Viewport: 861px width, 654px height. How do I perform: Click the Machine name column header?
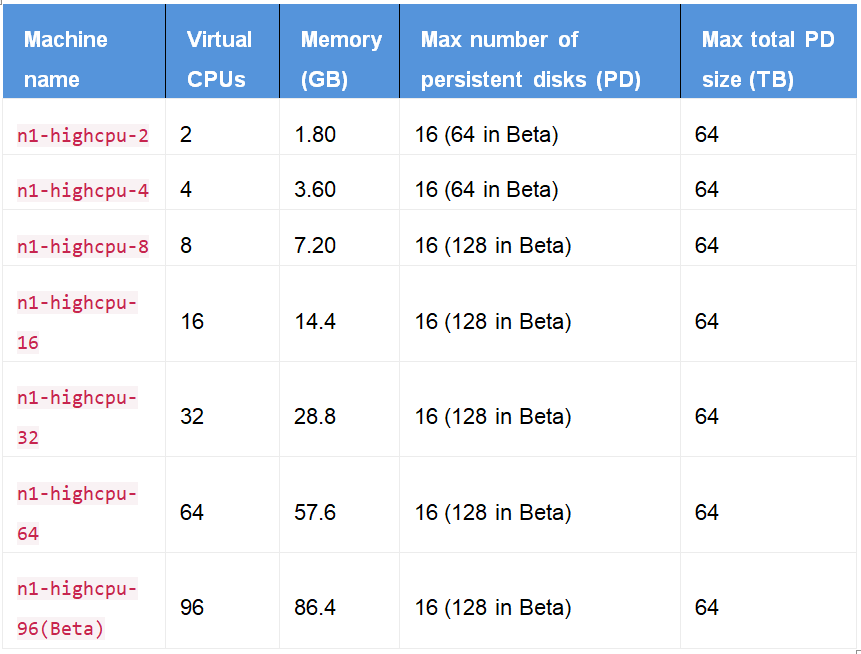pos(66,59)
